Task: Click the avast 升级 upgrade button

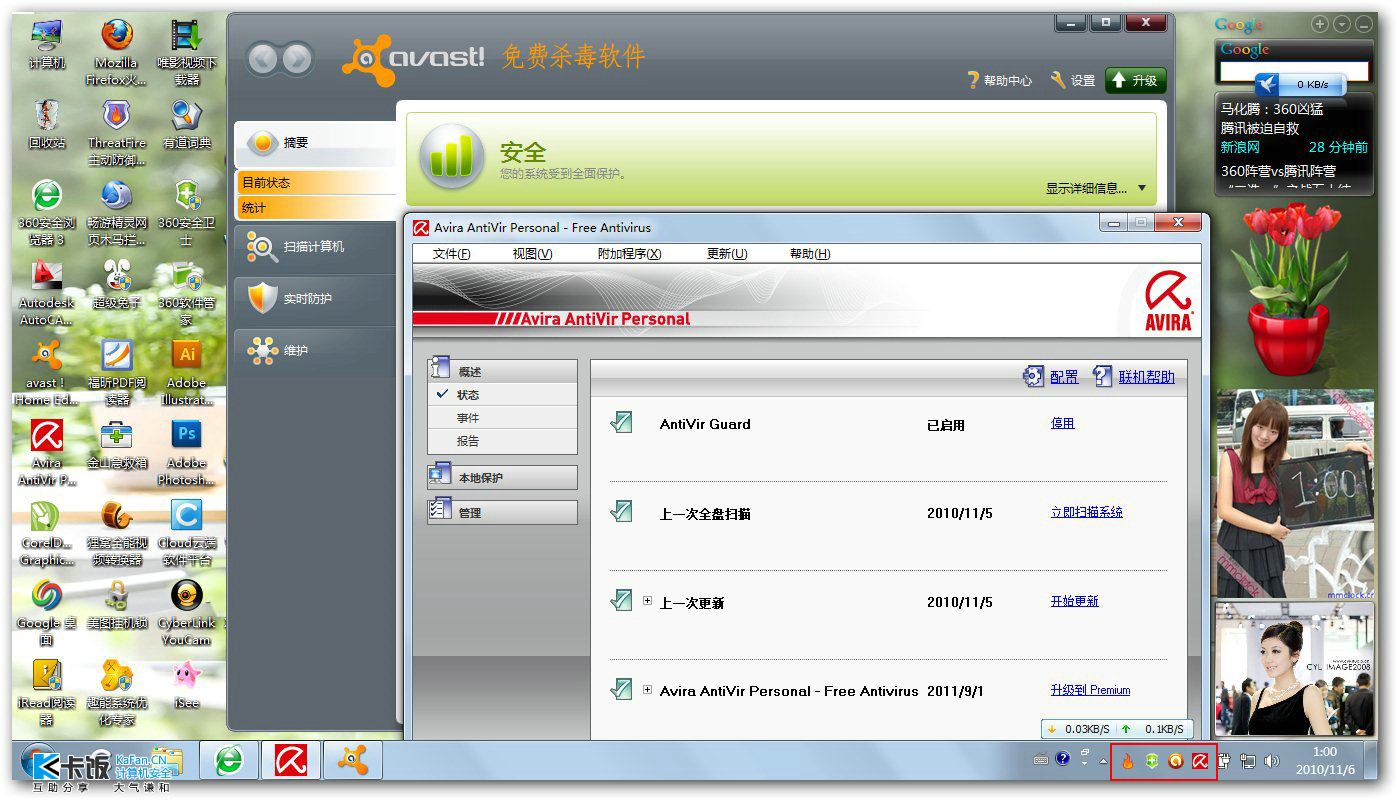Action: [1135, 81]
